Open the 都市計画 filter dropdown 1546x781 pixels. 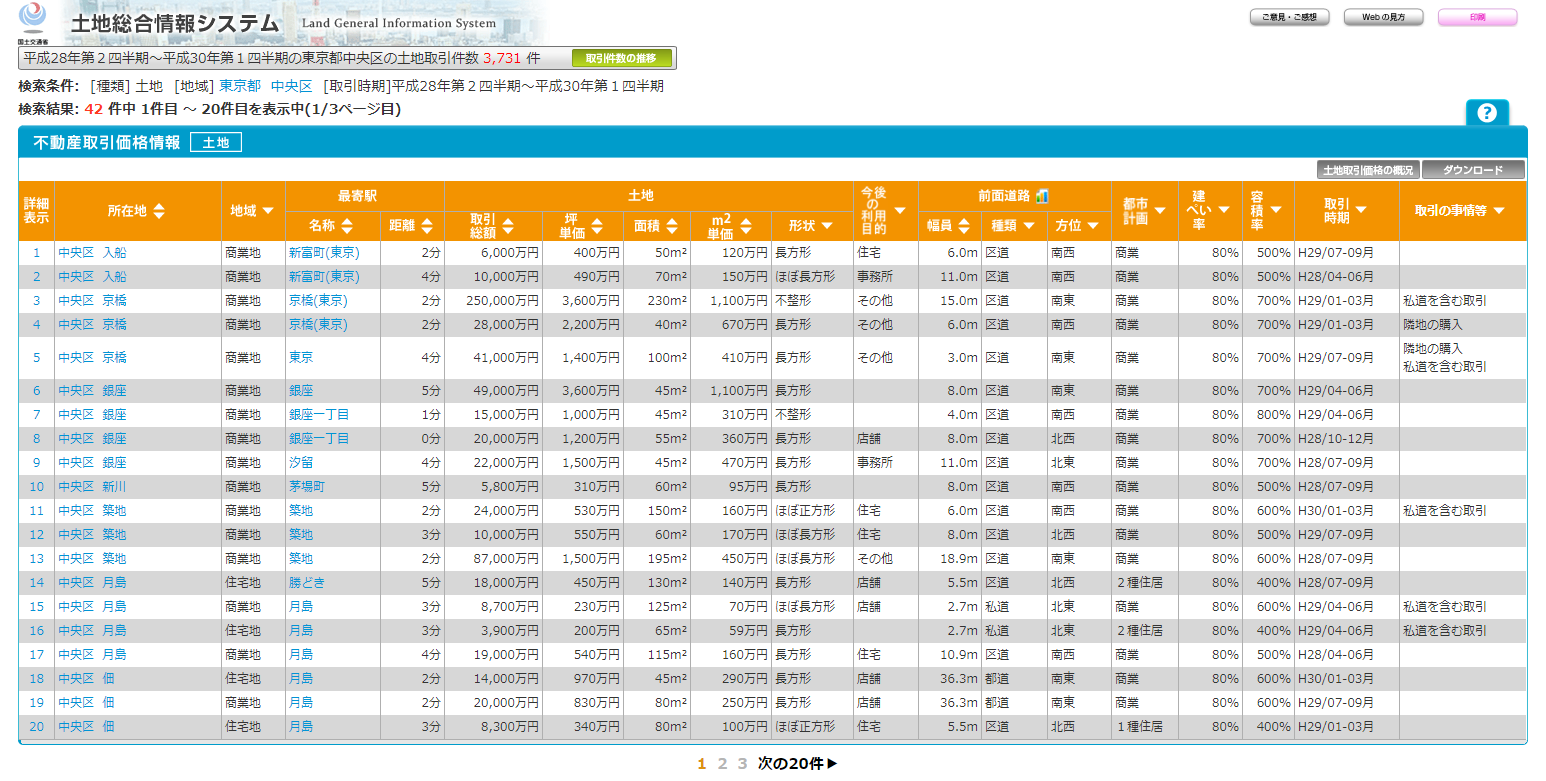[1160, 210]
